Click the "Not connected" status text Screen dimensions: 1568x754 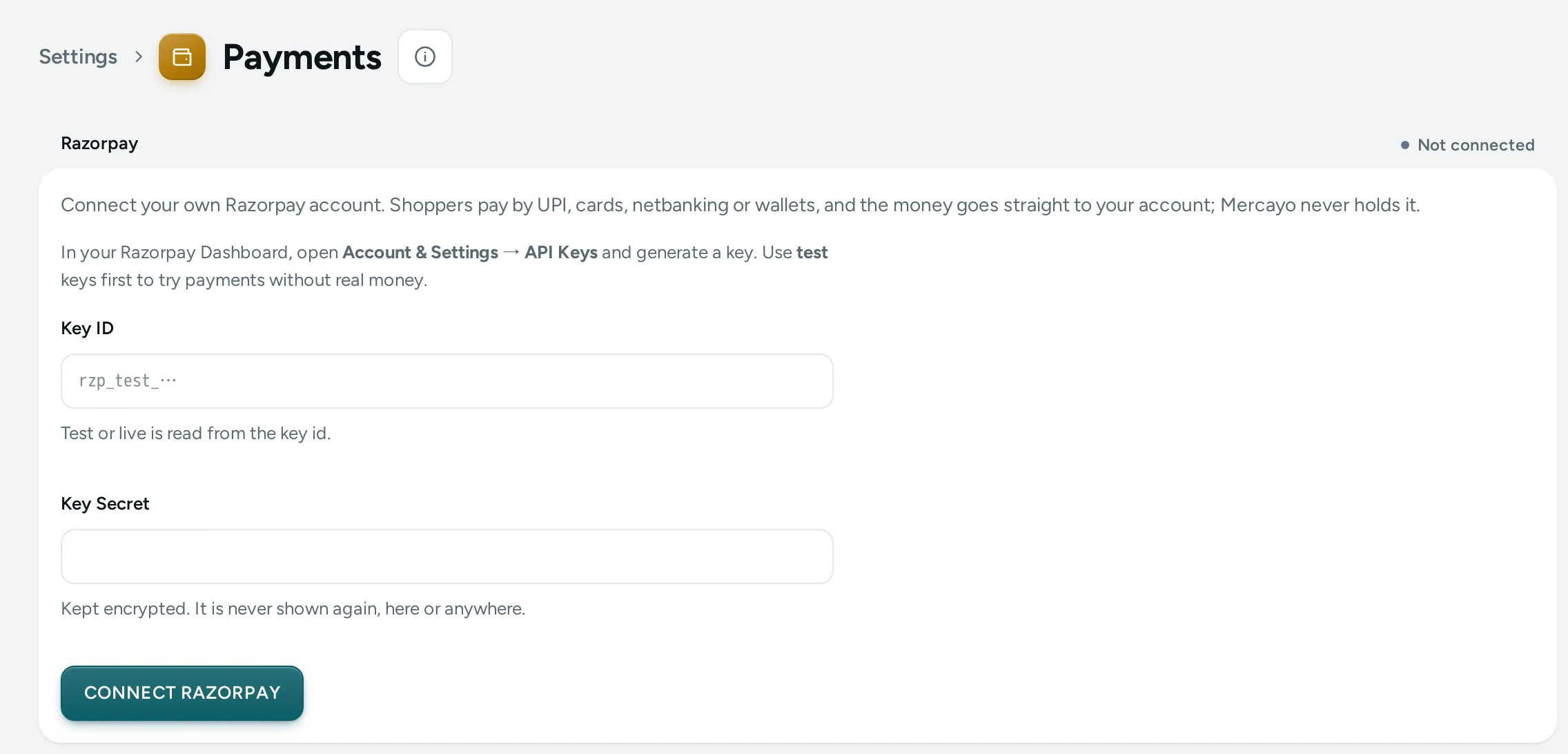[1476, 145]
